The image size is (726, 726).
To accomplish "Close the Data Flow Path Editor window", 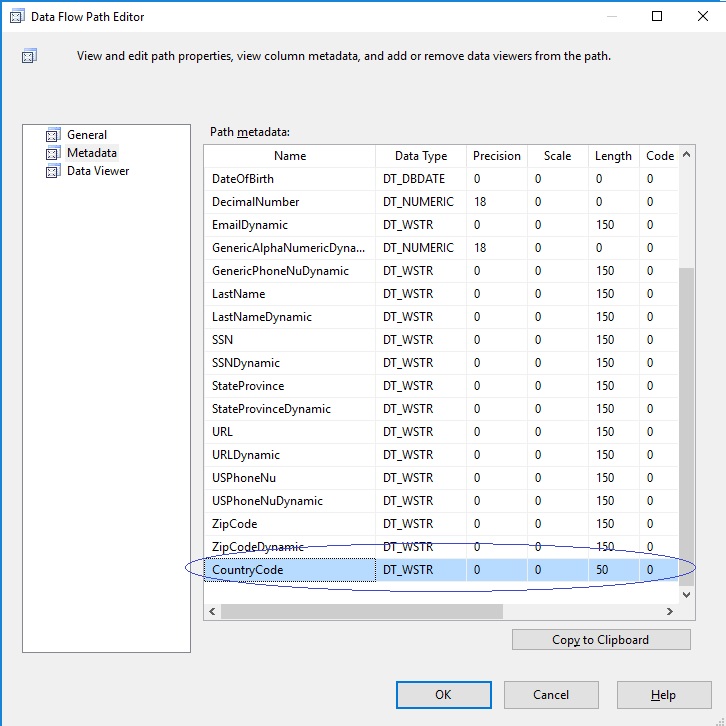I will point(702,16).
